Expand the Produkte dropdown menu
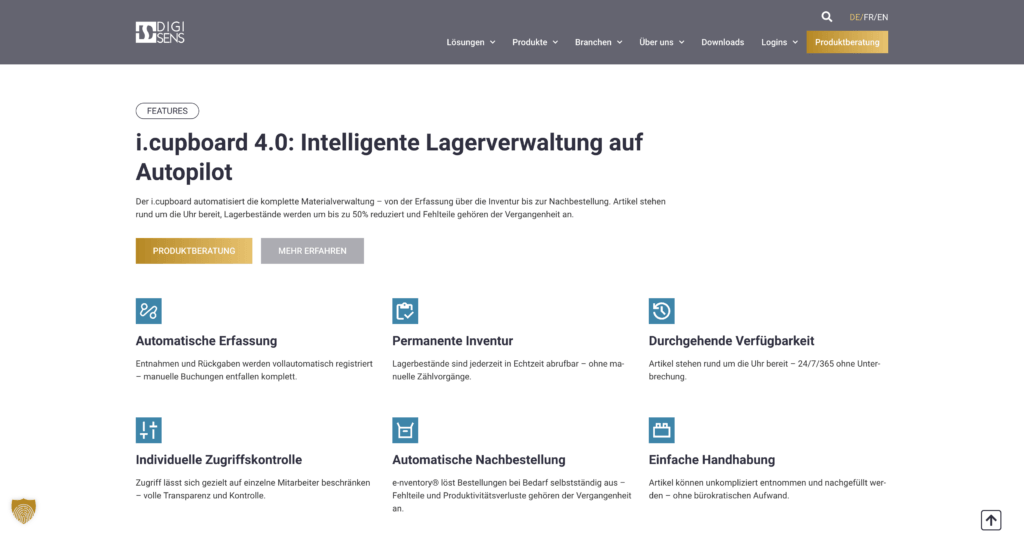 535,42
